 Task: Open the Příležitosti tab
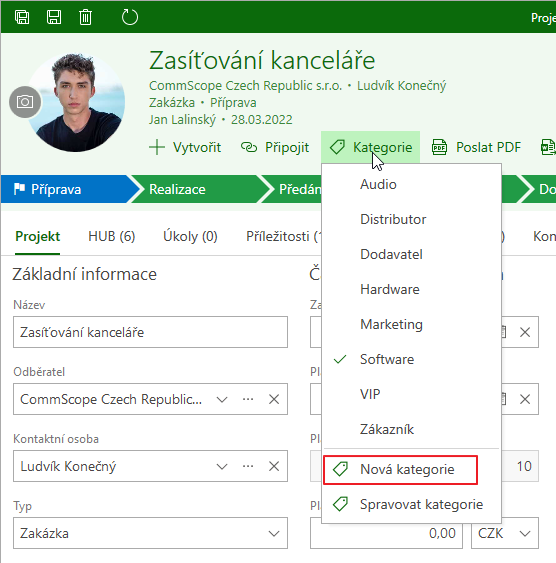[283, 237]
